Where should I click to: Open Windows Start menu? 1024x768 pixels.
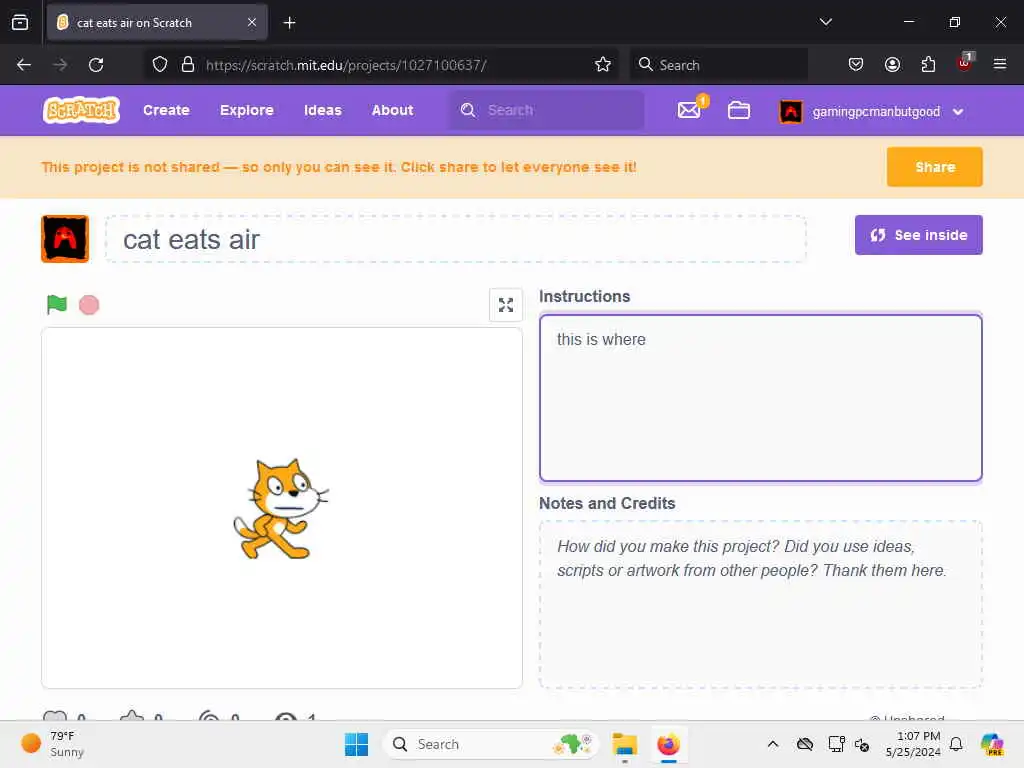coord(356,744)
